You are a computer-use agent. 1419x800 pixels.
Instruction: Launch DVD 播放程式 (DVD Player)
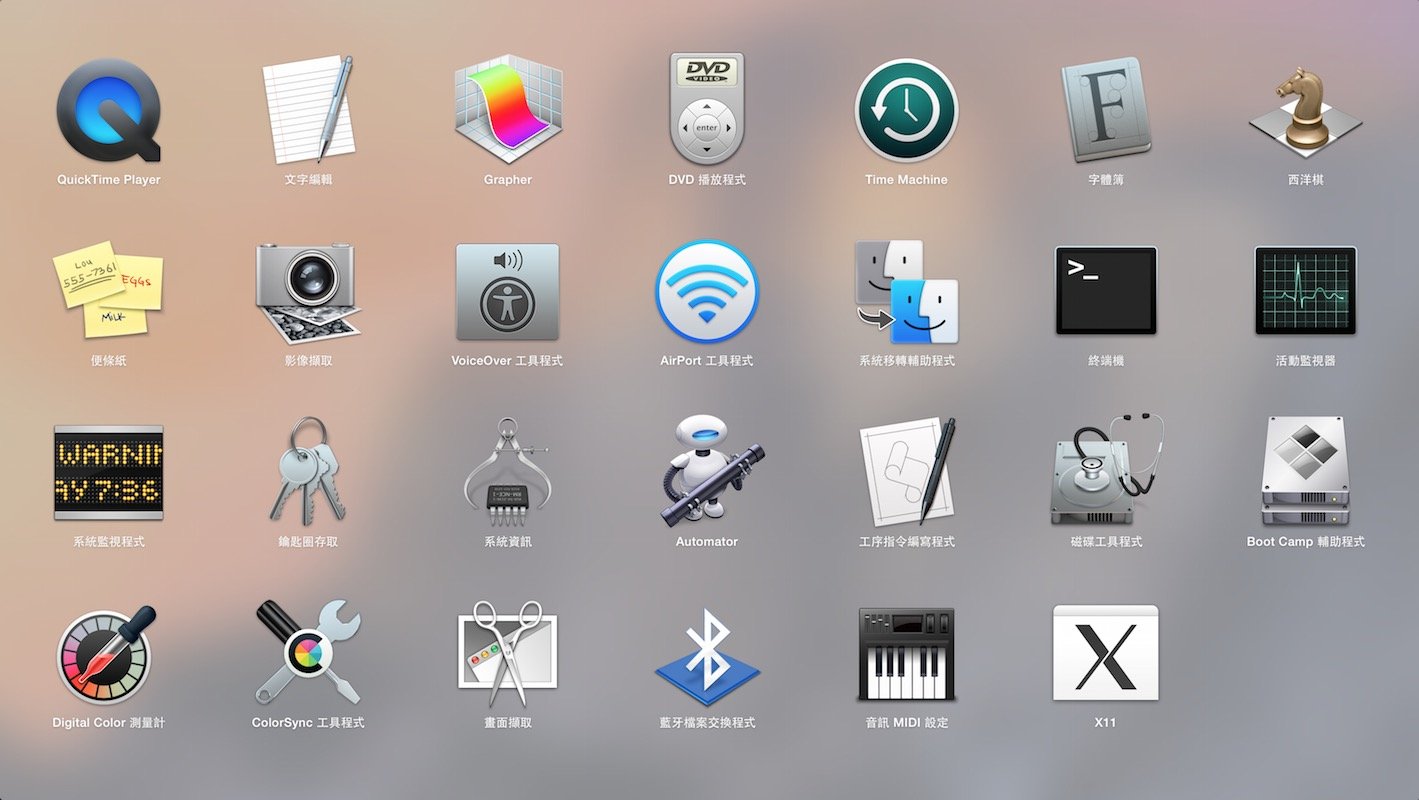(707, 108)
